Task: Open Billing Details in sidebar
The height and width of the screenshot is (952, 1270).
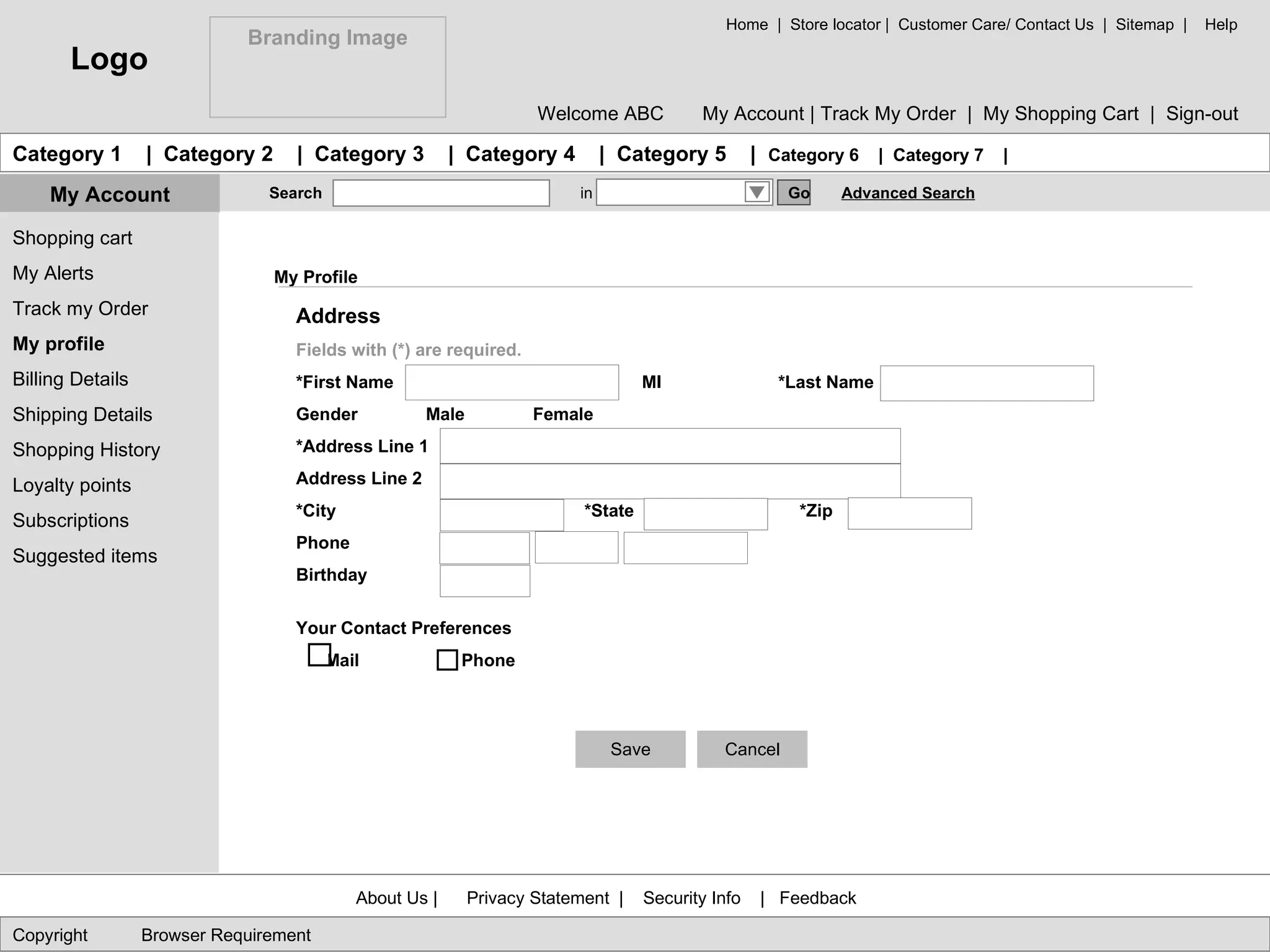Action: pos(70,379)
